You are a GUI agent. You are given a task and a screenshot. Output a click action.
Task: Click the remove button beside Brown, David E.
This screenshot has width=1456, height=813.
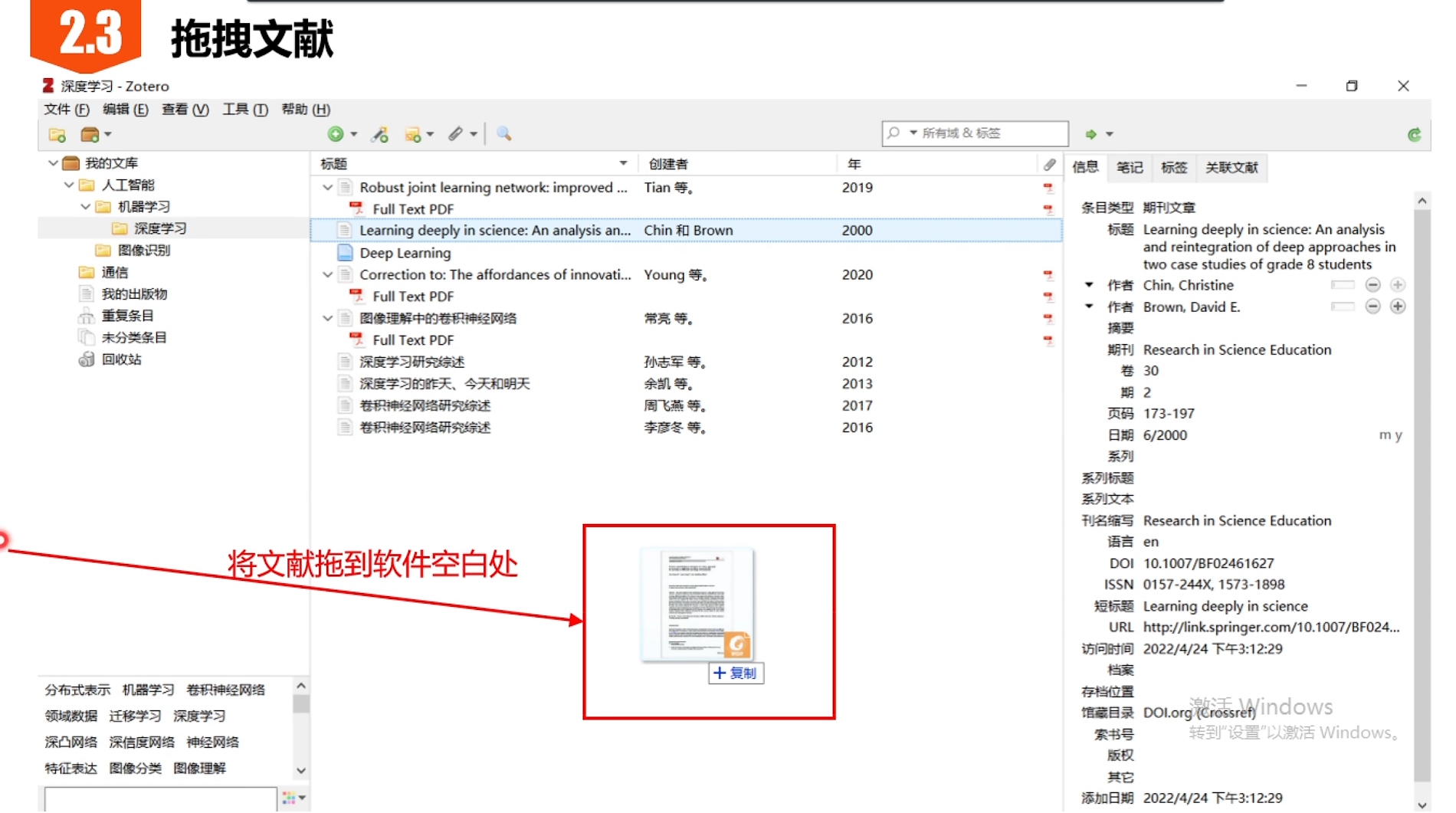(x=1372, y=306)
